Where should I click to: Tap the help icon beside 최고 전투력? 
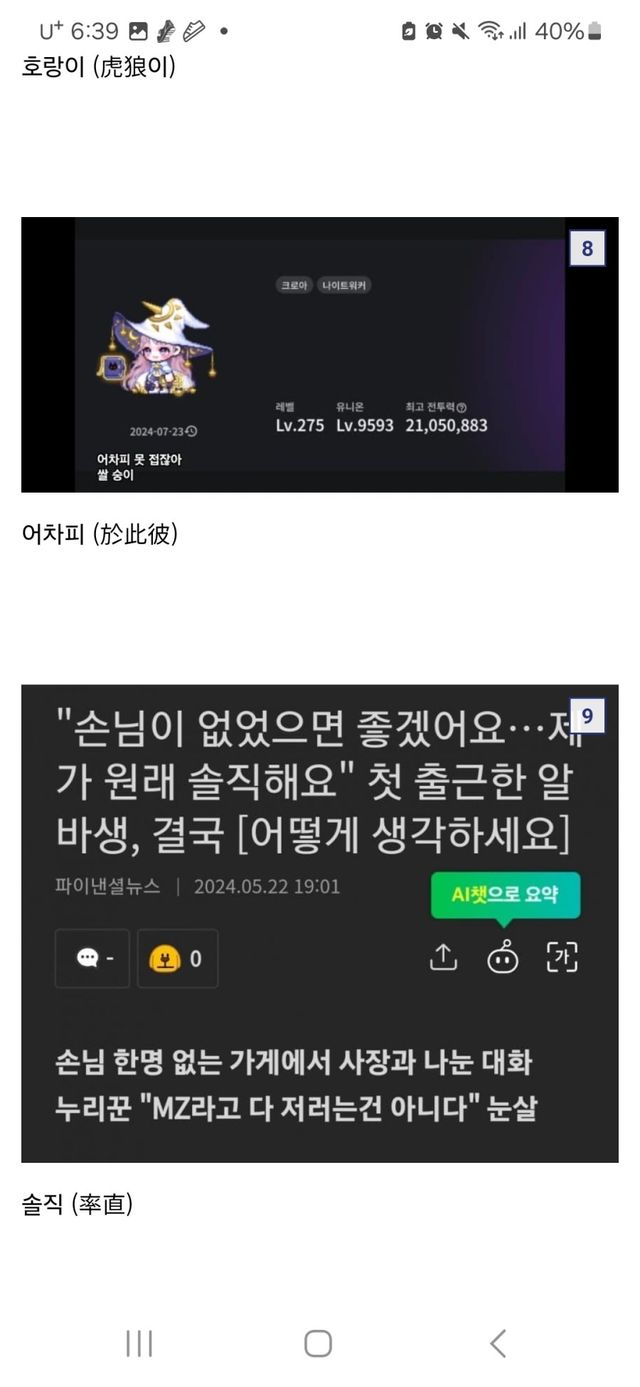pyautogui.click(x=462, y=407)
